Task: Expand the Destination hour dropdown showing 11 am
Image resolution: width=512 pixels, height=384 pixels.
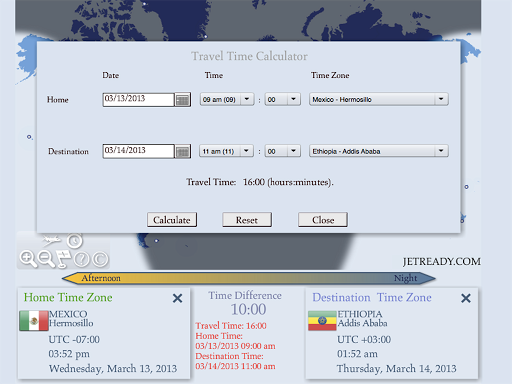Action: [x=226, y=151]
